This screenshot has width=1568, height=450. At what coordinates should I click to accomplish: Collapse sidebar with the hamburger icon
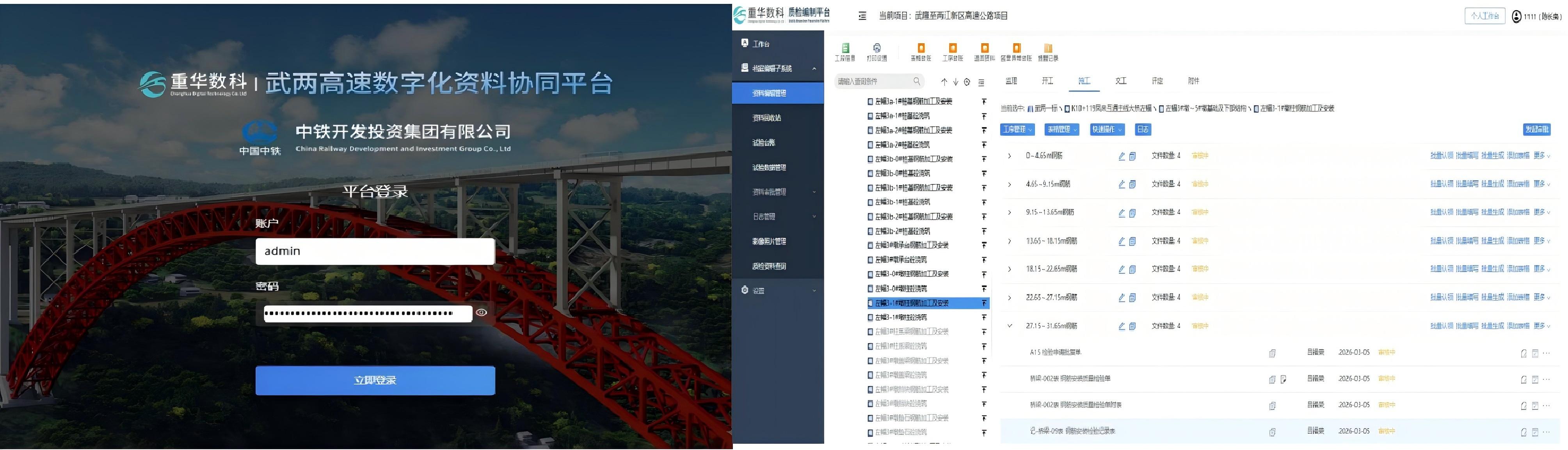[x=862, y=16]
